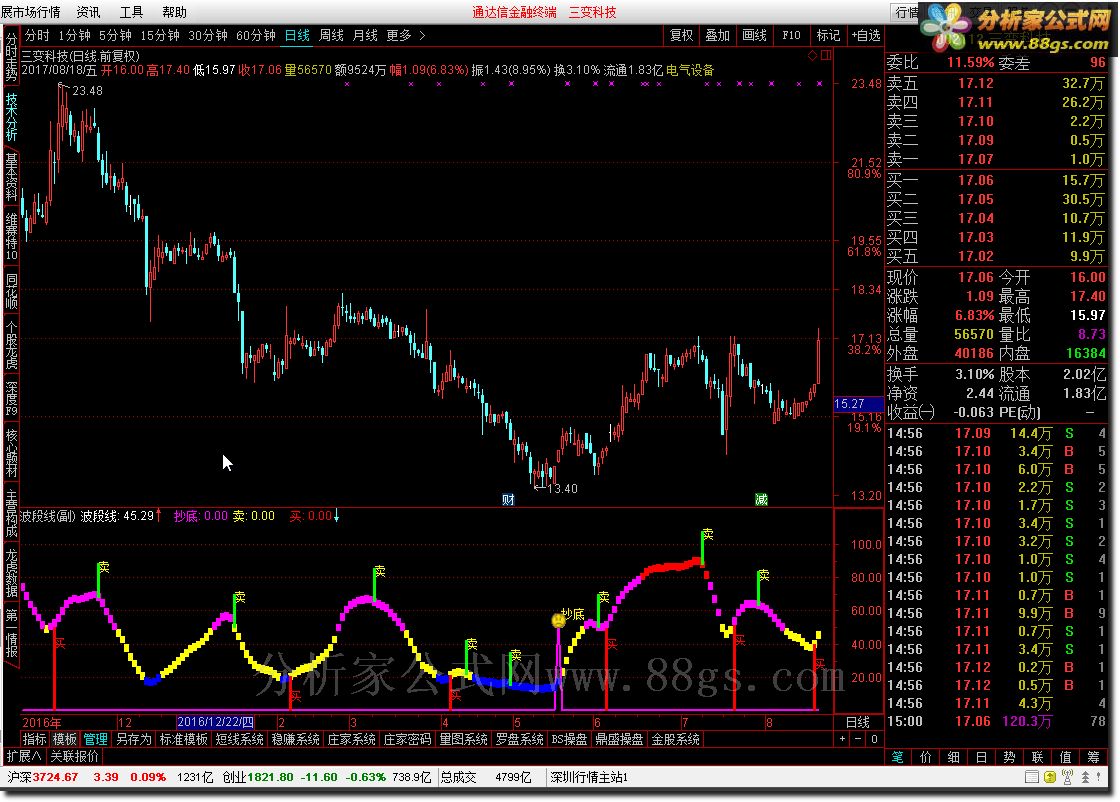Screen dimensions: 1120x802
Task: Select the 庄家密码 template
Action: coord(407,739)
